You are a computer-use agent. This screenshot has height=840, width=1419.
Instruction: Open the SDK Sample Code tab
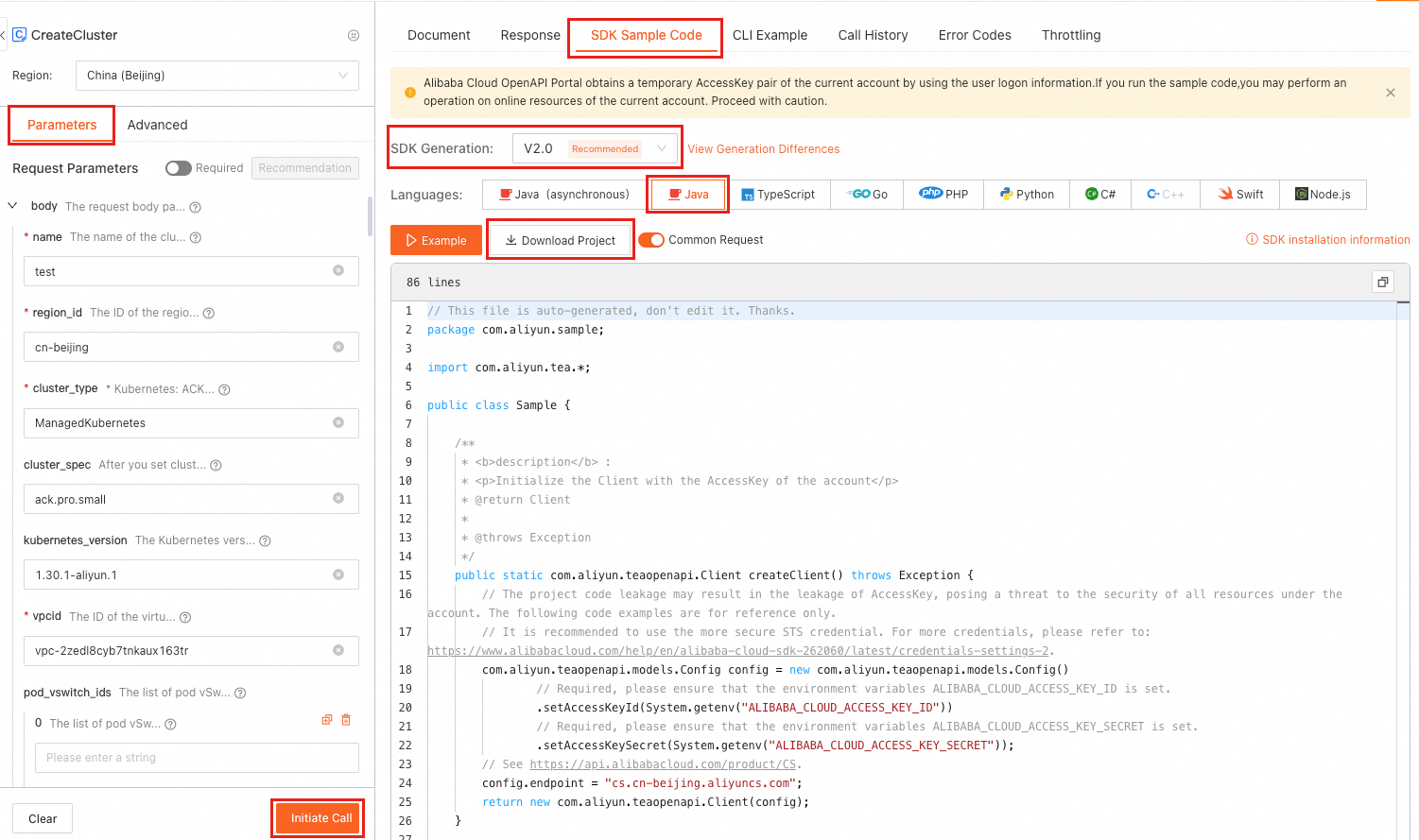(x=647, y=35)
